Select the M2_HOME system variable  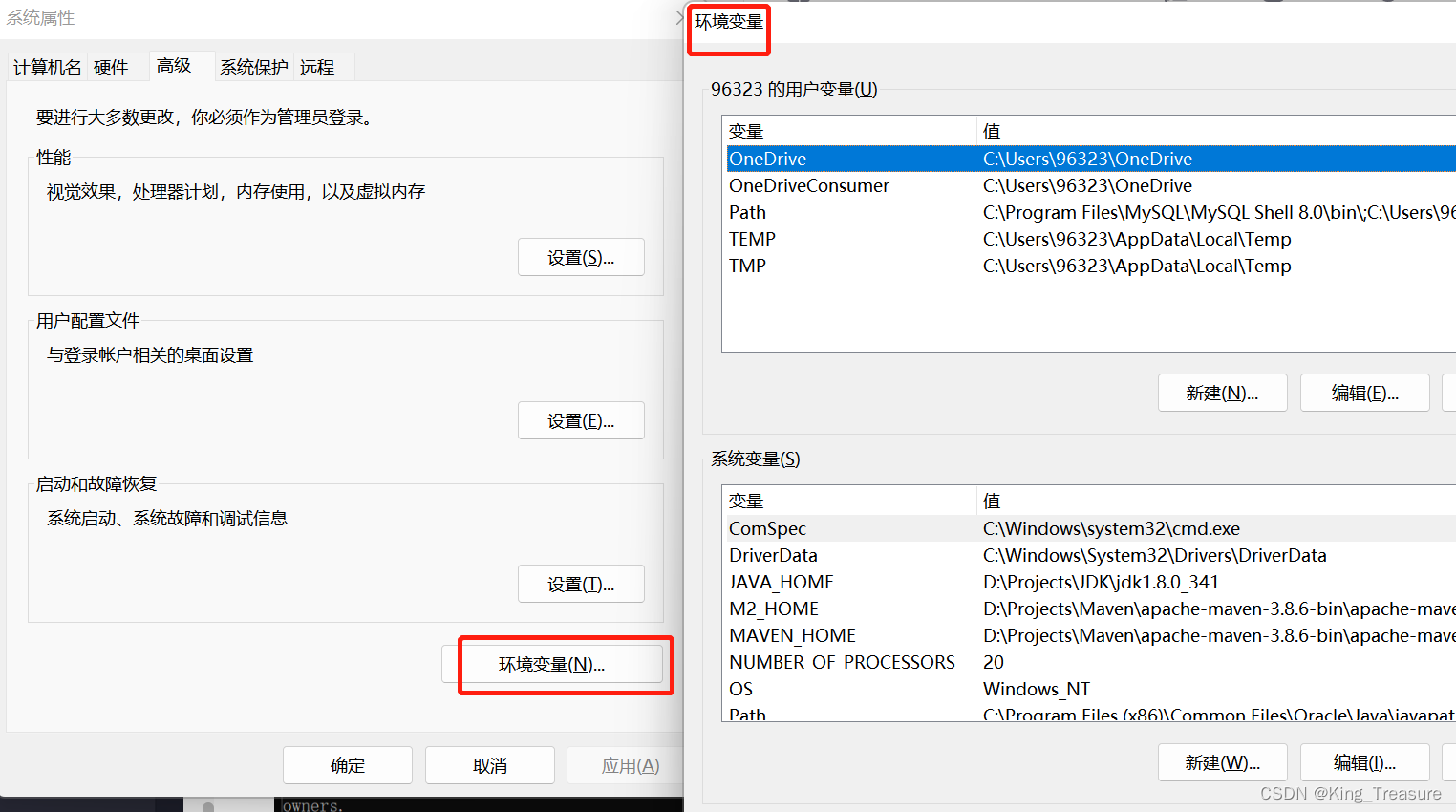click(x=1090, y=609)
